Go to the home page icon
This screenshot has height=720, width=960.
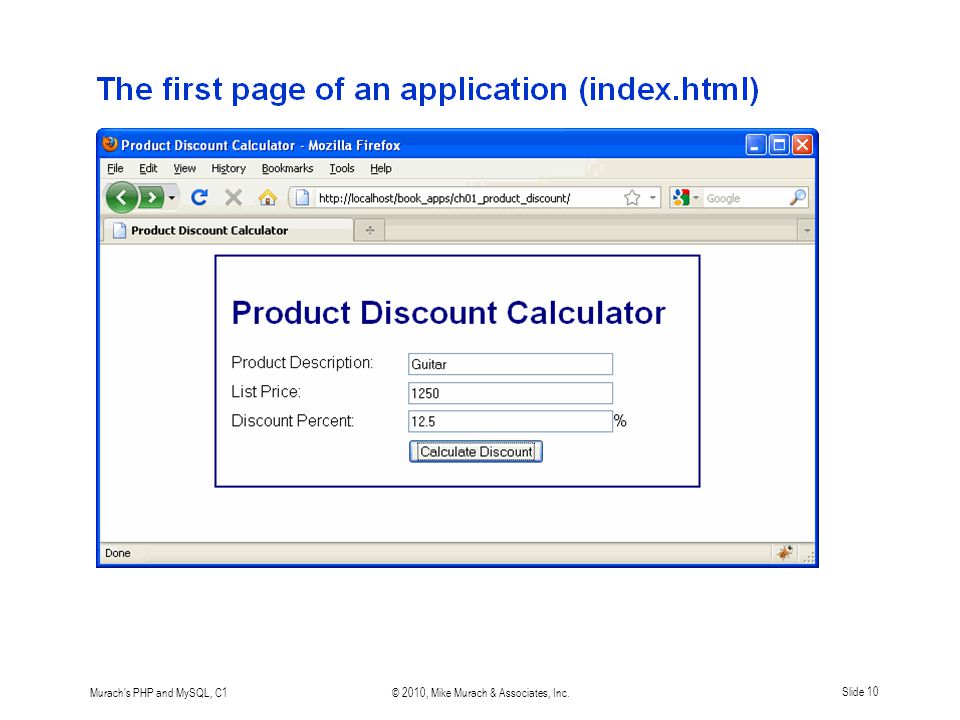[x=267, y=197]
